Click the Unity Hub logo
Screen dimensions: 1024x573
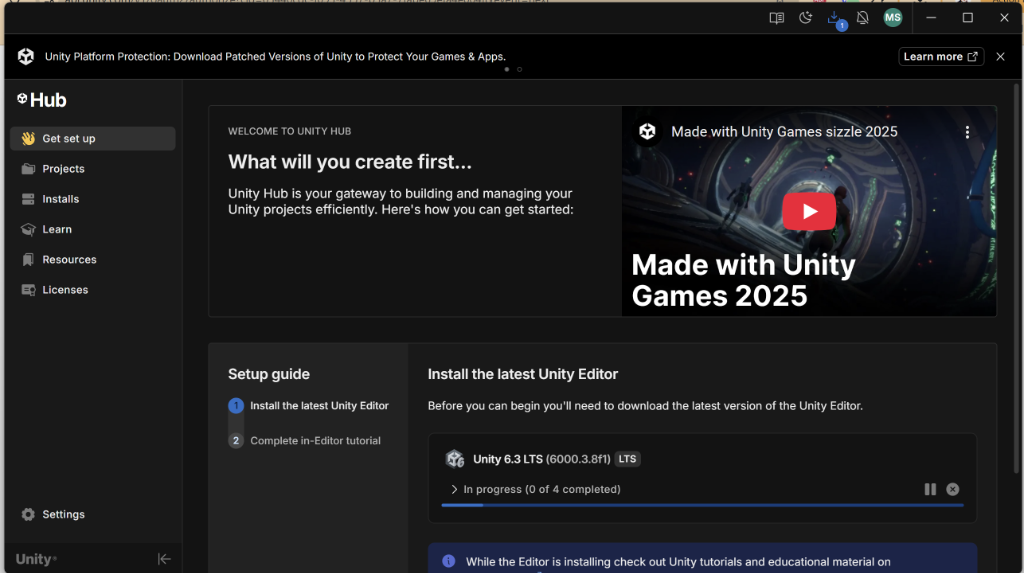[42, 100]
